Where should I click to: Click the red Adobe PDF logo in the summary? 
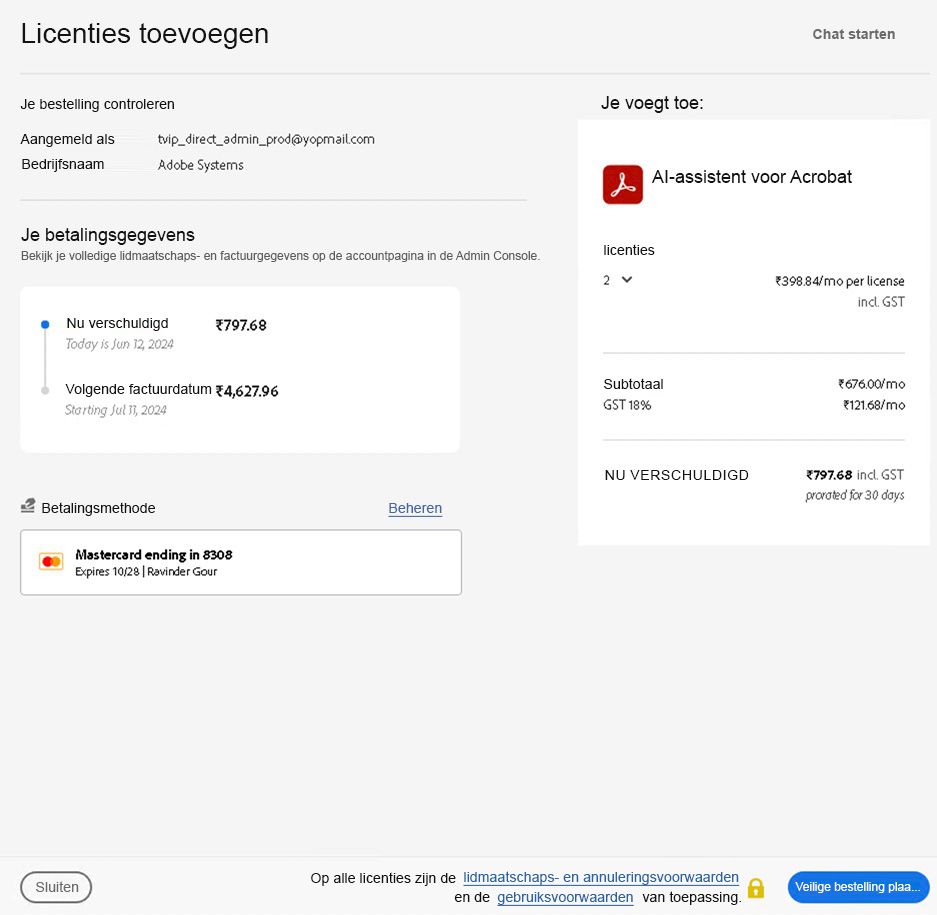point(622,184)
